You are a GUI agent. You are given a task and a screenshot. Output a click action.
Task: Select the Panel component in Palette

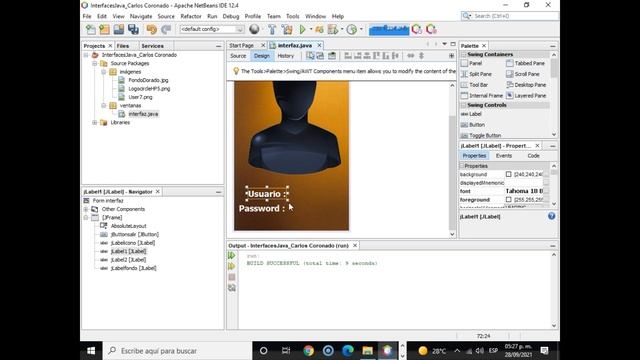coord(472,63)
